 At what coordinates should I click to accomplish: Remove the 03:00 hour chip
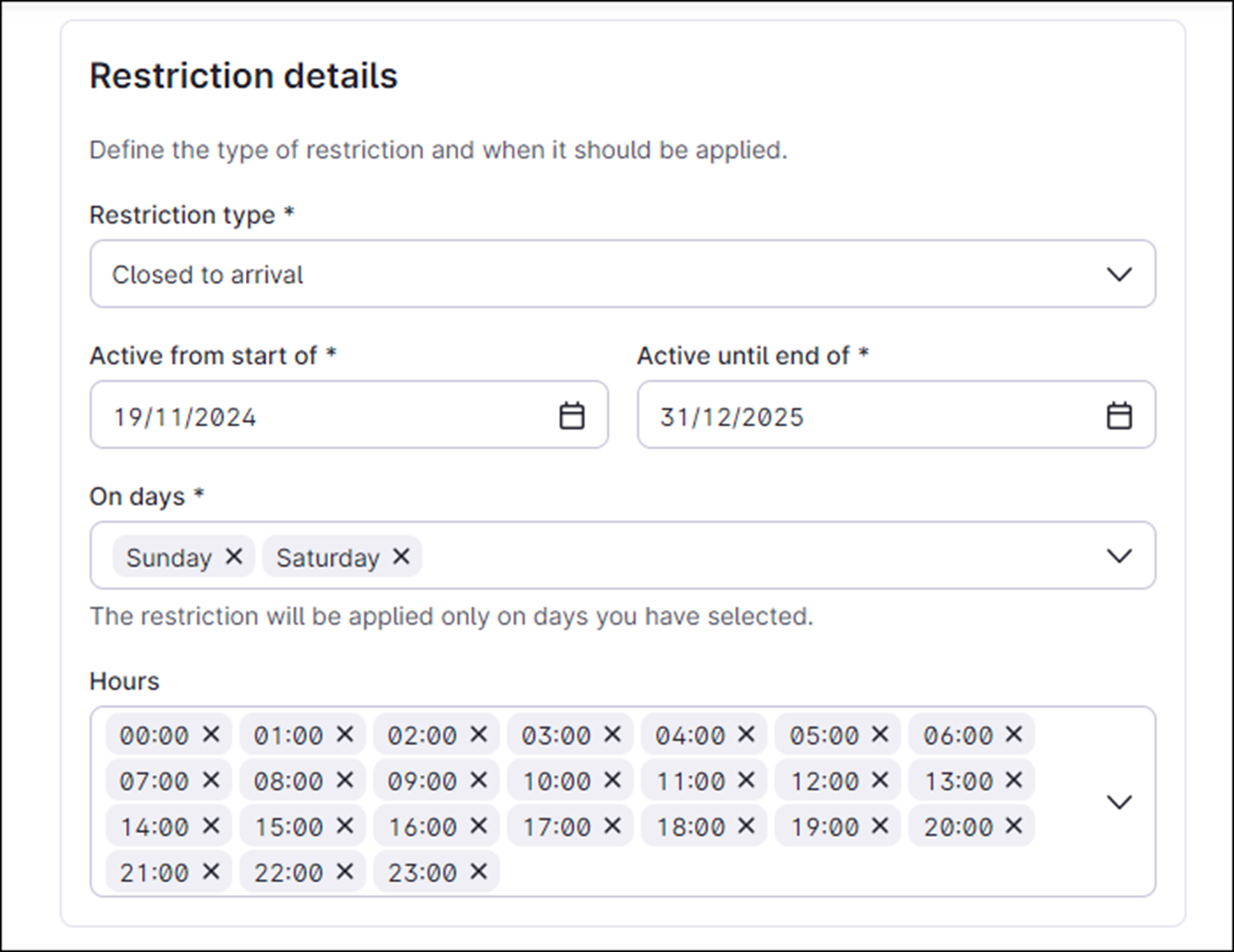click(x=612, y=734)
